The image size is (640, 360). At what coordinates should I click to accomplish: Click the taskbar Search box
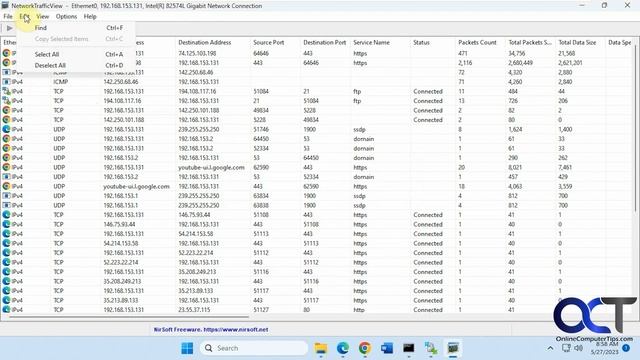click(254, 348)
